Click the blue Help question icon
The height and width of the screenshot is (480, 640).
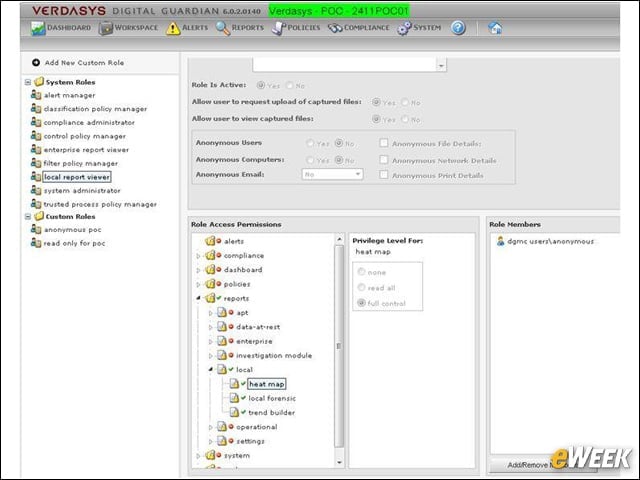[x=458, y=28]
